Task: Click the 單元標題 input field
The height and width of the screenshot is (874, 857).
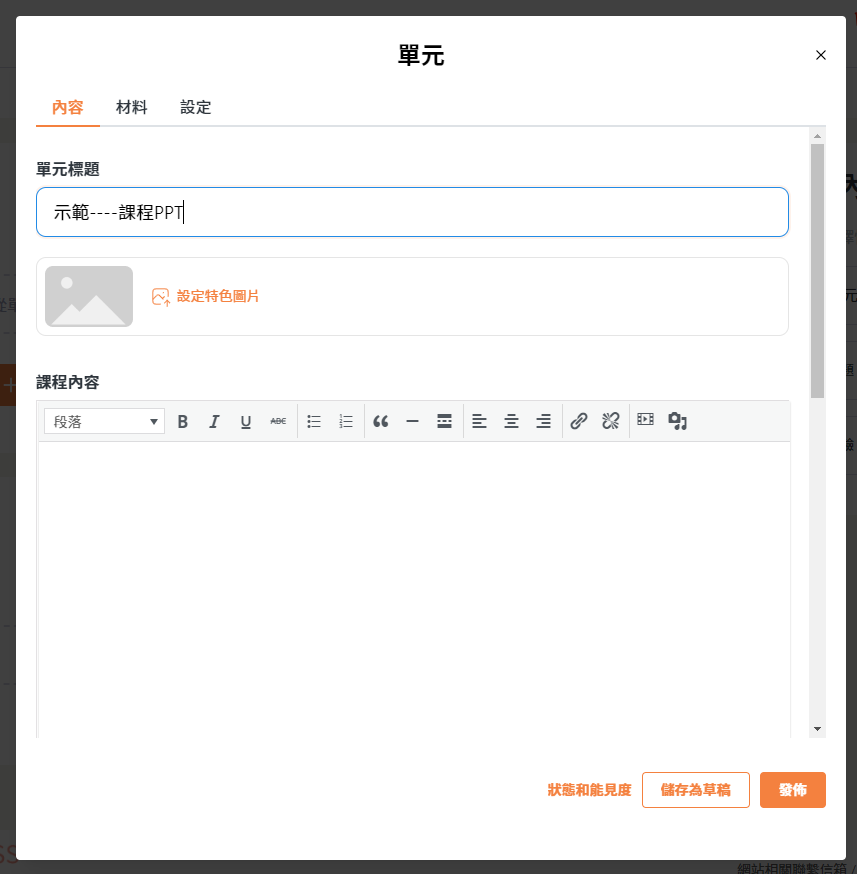Action: [412, 212]
